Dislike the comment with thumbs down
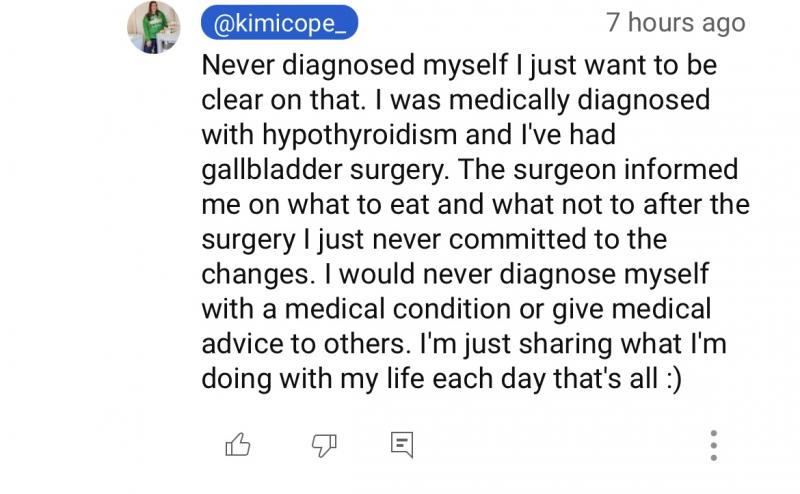This screenshot has height=494, width=800. tap(324, 445)
